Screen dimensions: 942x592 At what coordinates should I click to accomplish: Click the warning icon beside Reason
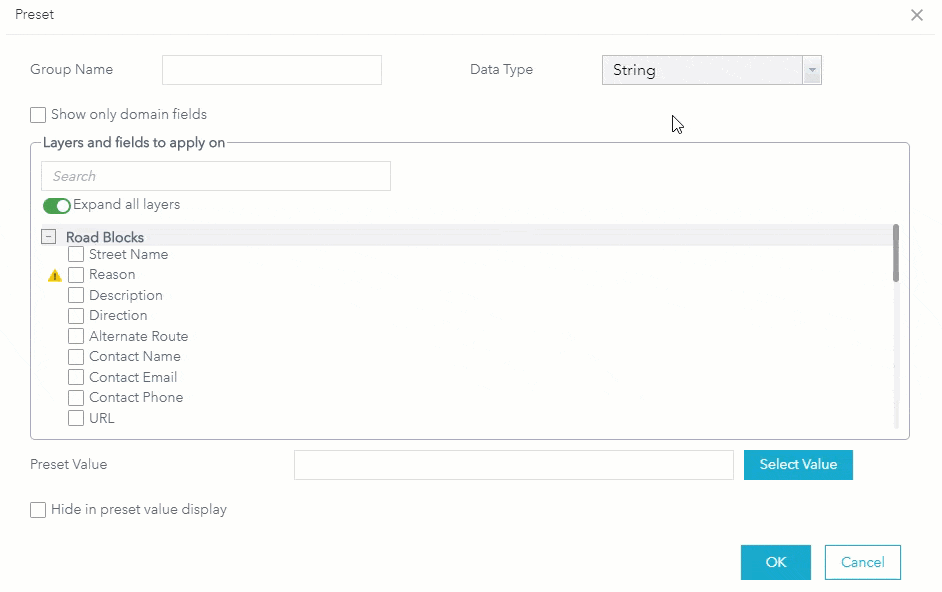click(x=55, y=275)
